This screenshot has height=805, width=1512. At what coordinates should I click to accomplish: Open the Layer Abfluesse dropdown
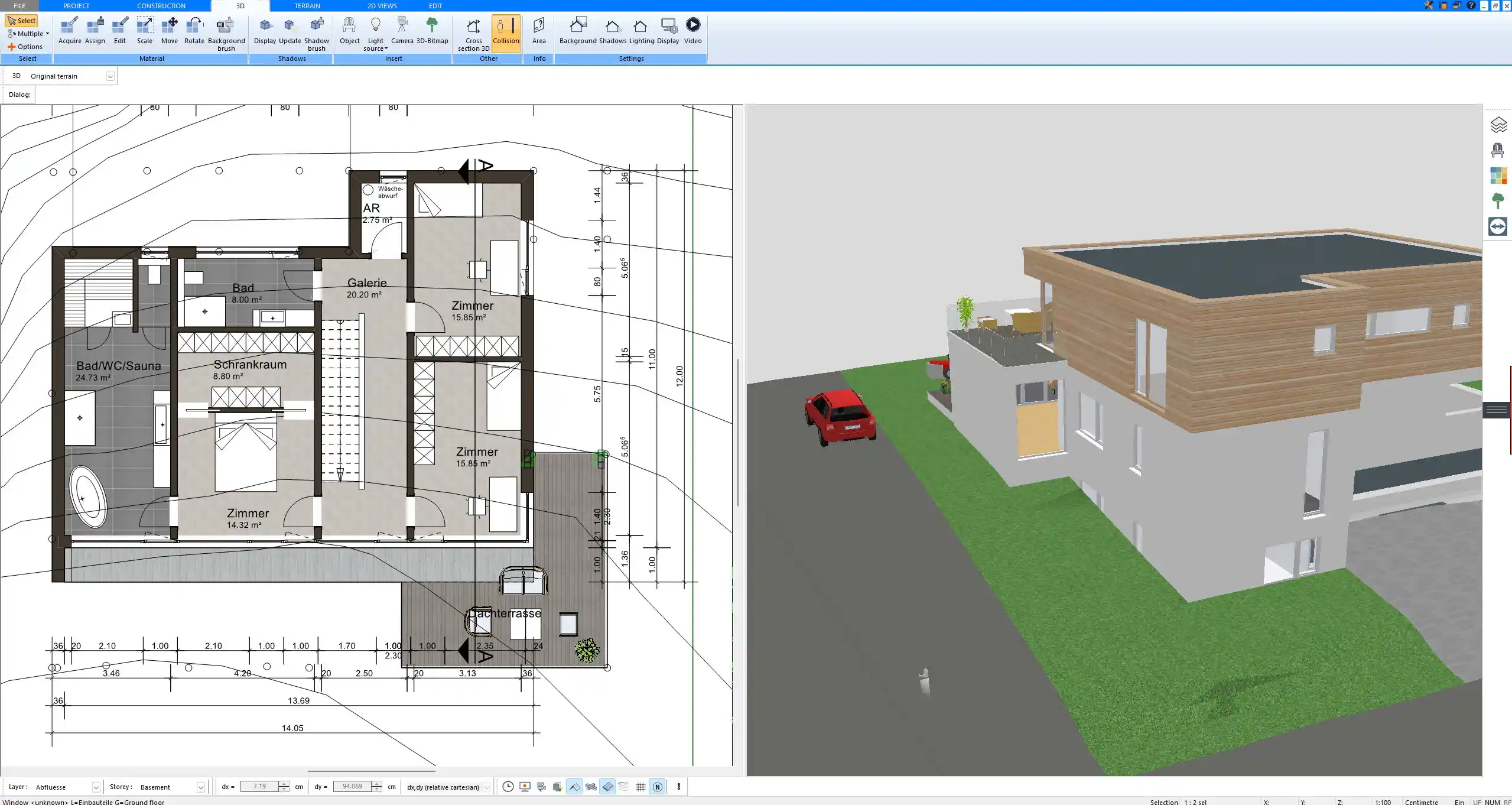(96, 787)
